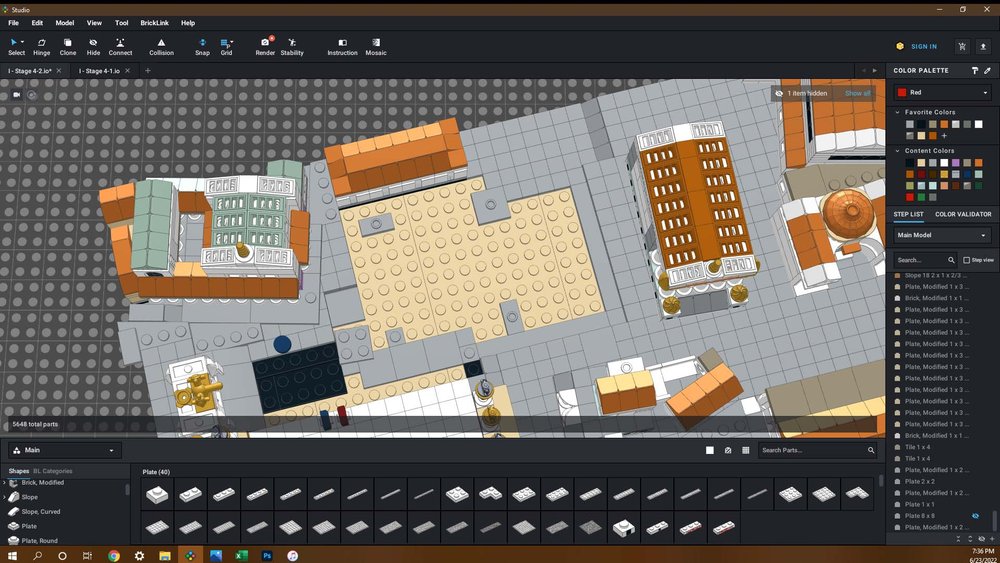The width and height of the screenshot is (1000, 563).
Task: Open the shopping cart icon
Action: 962,47
